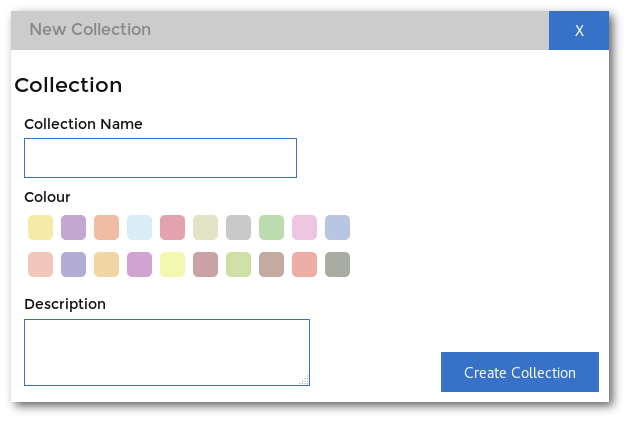
Task: Click the Collection Name input field
Action: [160, 158]
